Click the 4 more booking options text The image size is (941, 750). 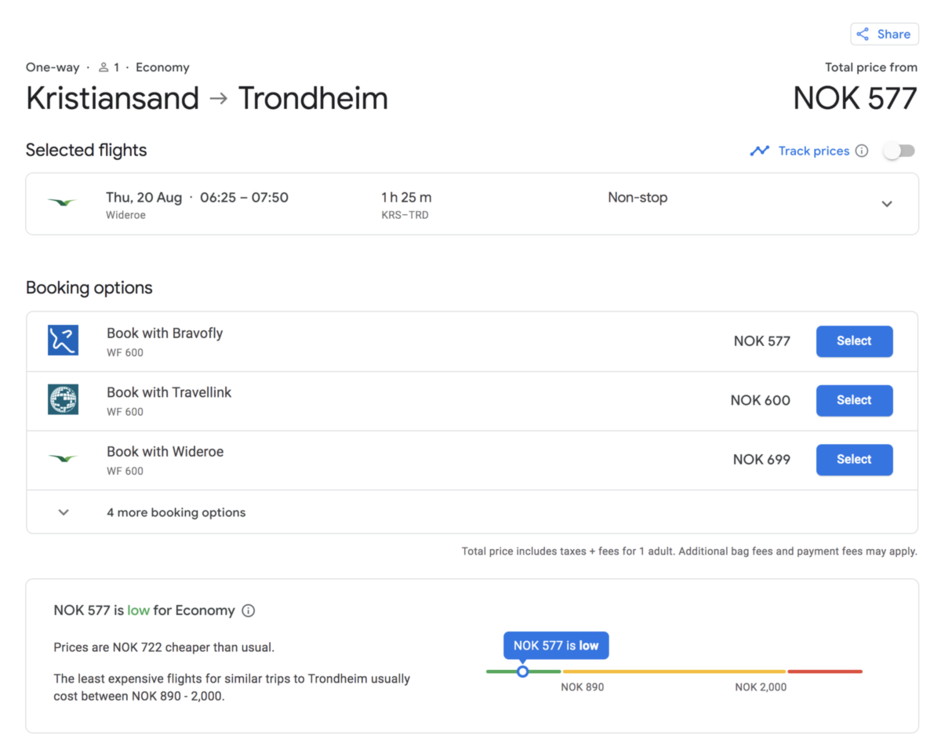[x=176, y=513]
